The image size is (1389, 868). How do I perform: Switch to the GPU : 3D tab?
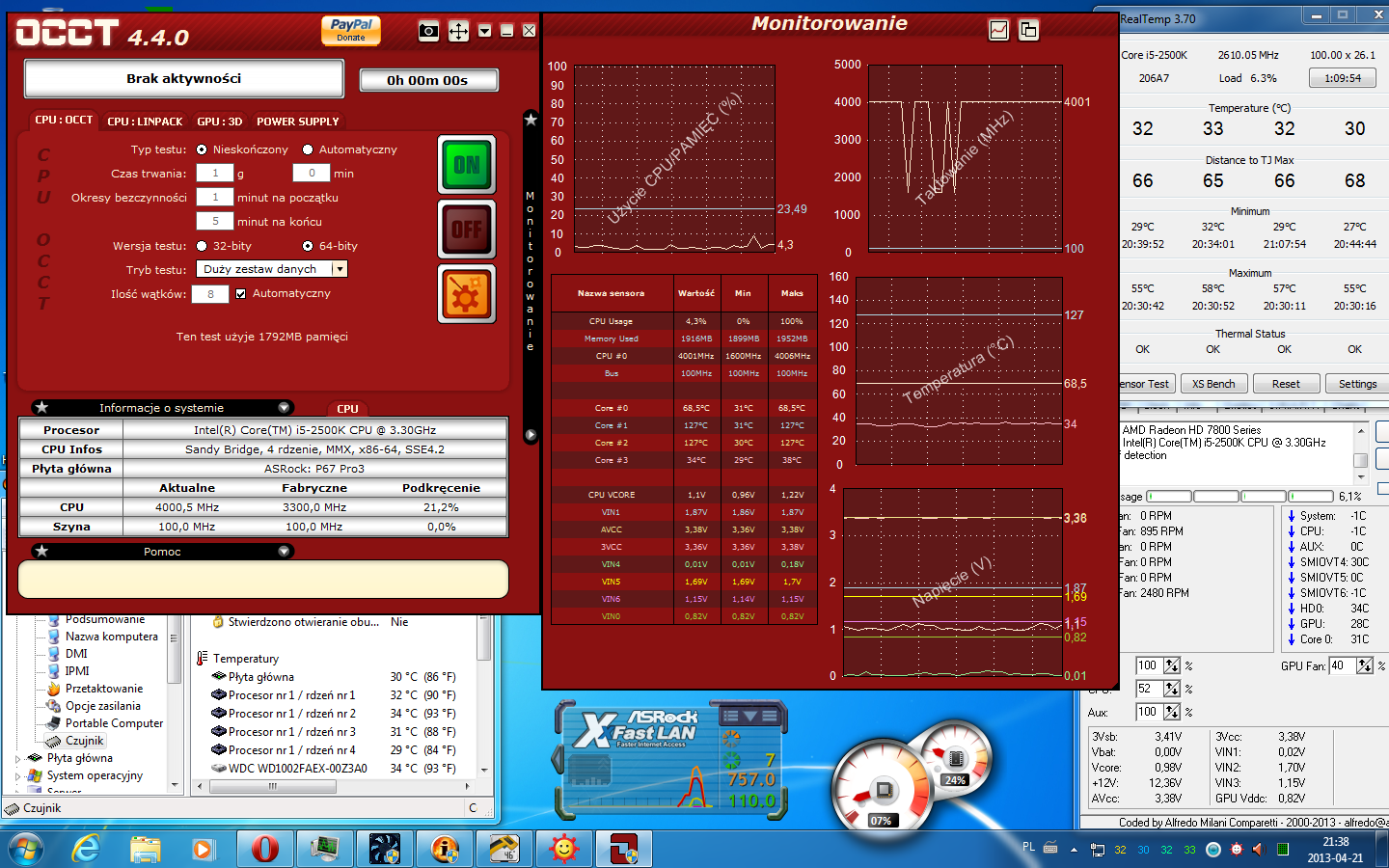click(220, 122)
